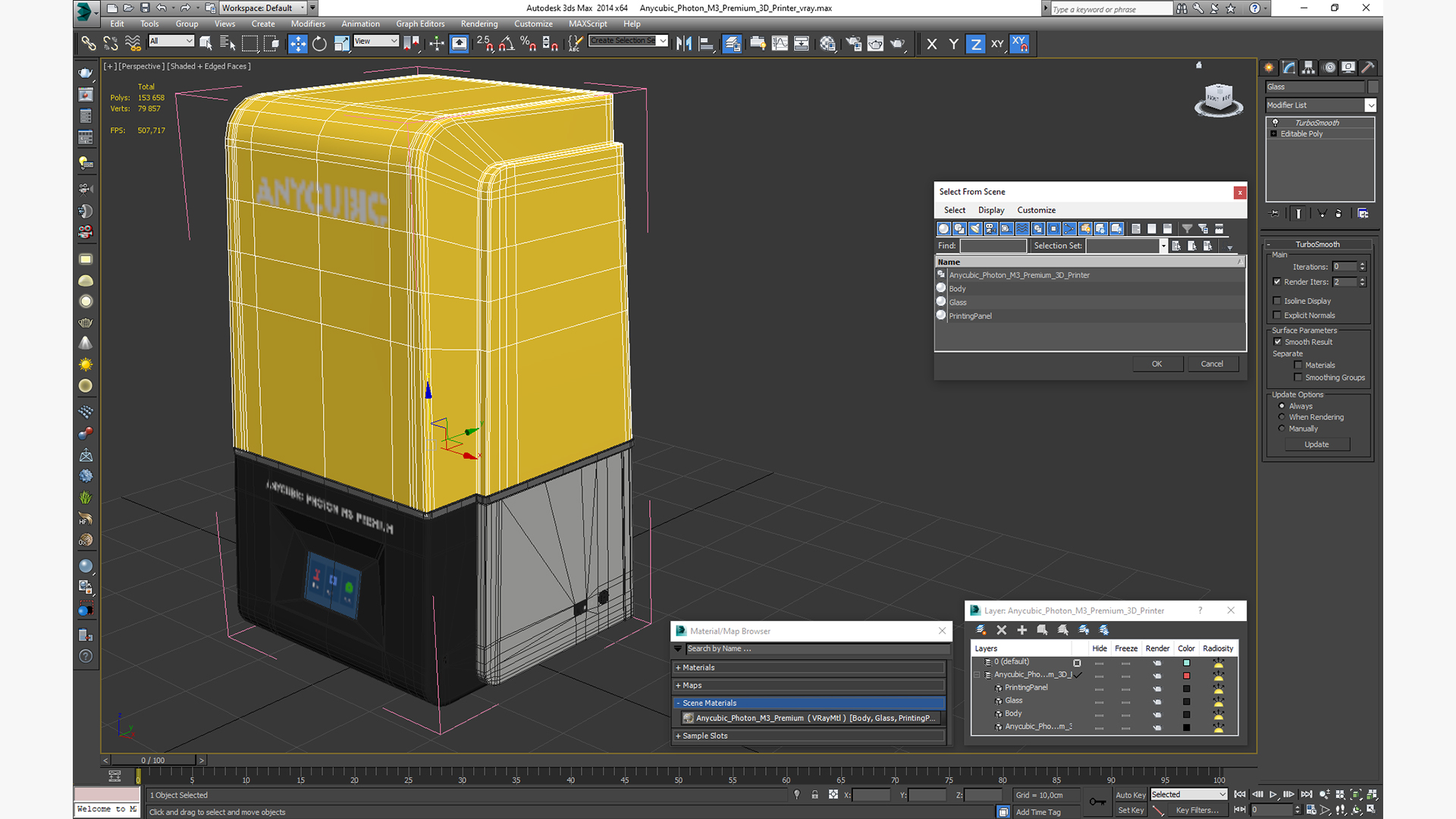Screen dimensions: 1456x819
Task: Select the Manually update option
Action: (1282, 428)
